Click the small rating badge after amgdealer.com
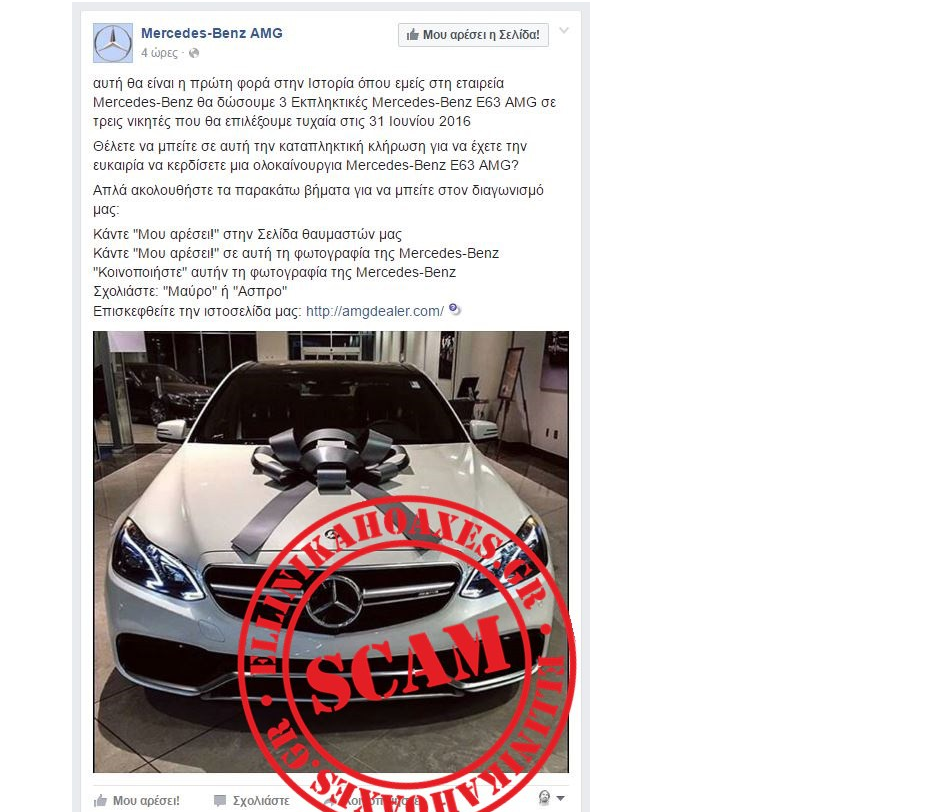The image size is (932, 812). (455, 309)
